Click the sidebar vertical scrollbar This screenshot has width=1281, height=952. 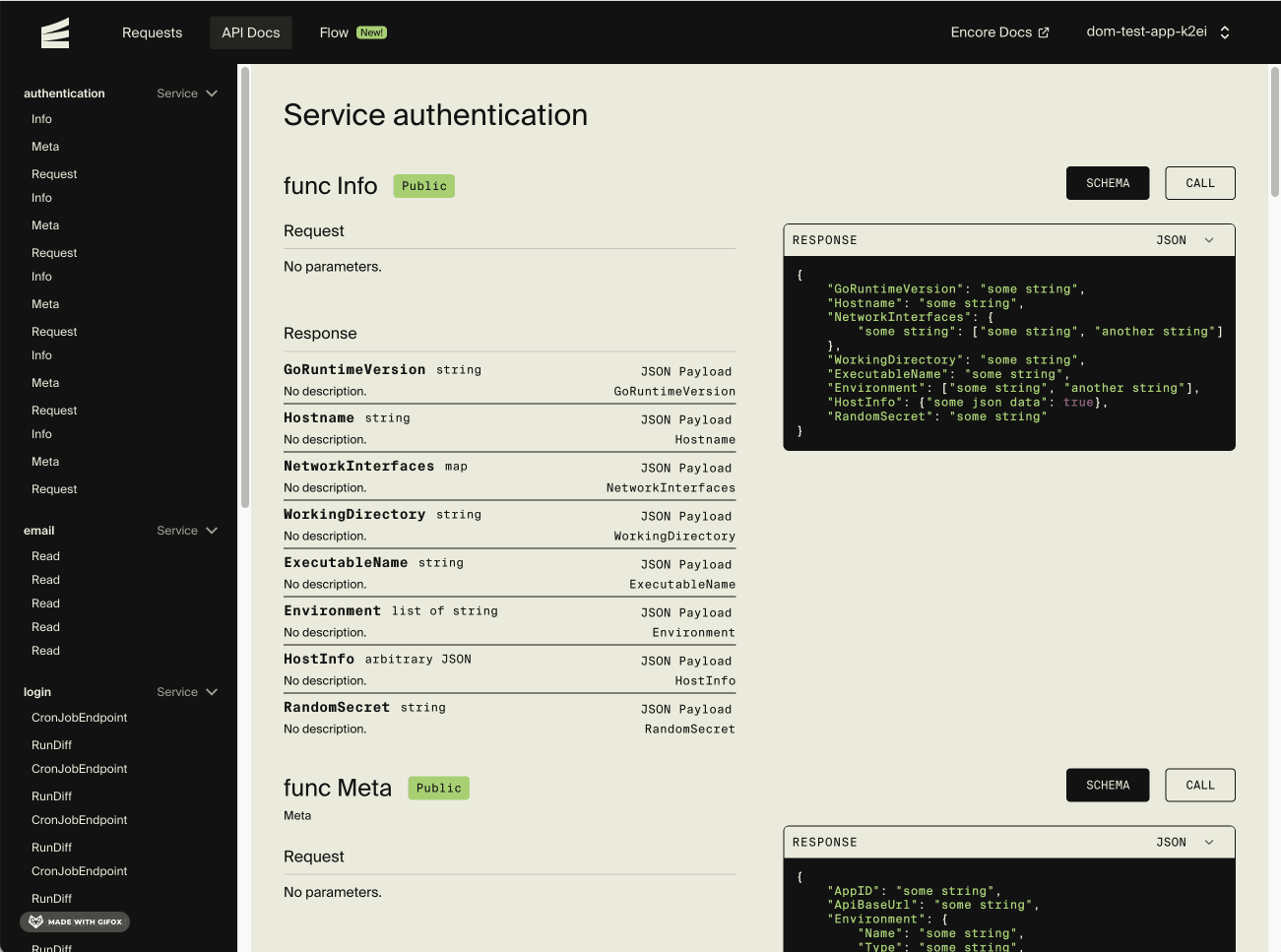point(245,287)
